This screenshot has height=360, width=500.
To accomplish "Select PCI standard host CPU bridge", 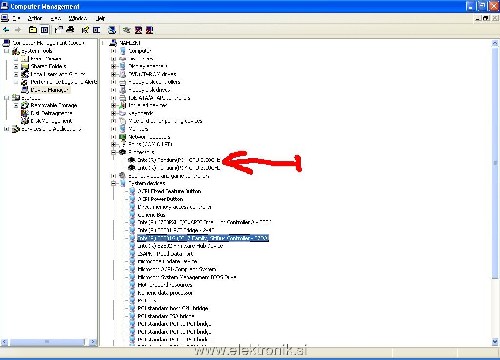I will pyautogui.click(x=173, y=308).
